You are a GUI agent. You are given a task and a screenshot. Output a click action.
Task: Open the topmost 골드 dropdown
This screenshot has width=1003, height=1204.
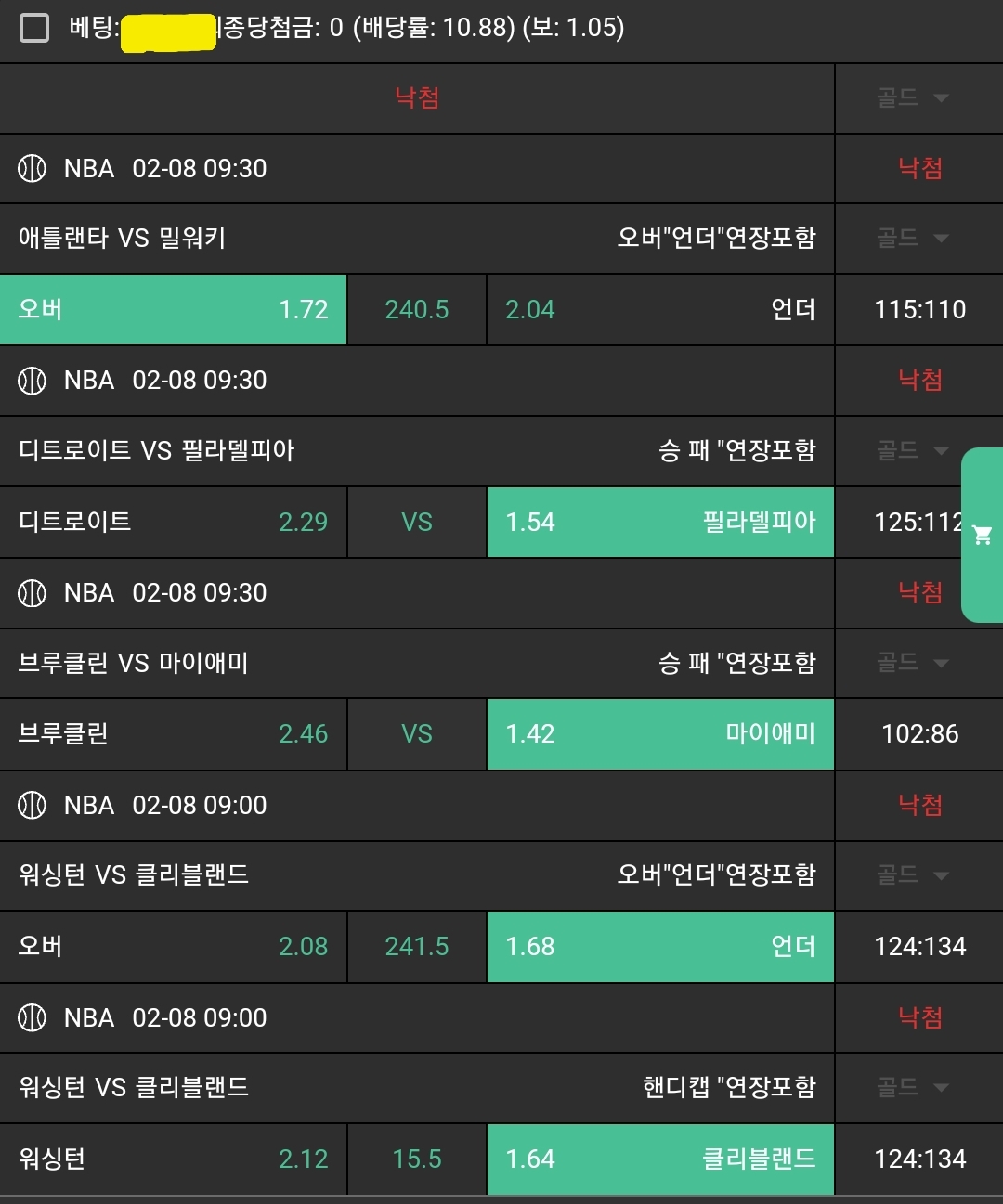(913, 97)
